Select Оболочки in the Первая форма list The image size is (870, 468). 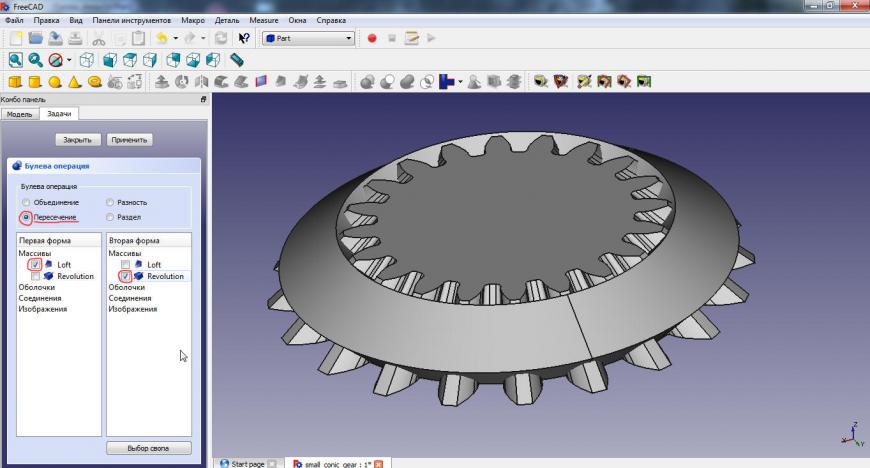click(37, 288)
